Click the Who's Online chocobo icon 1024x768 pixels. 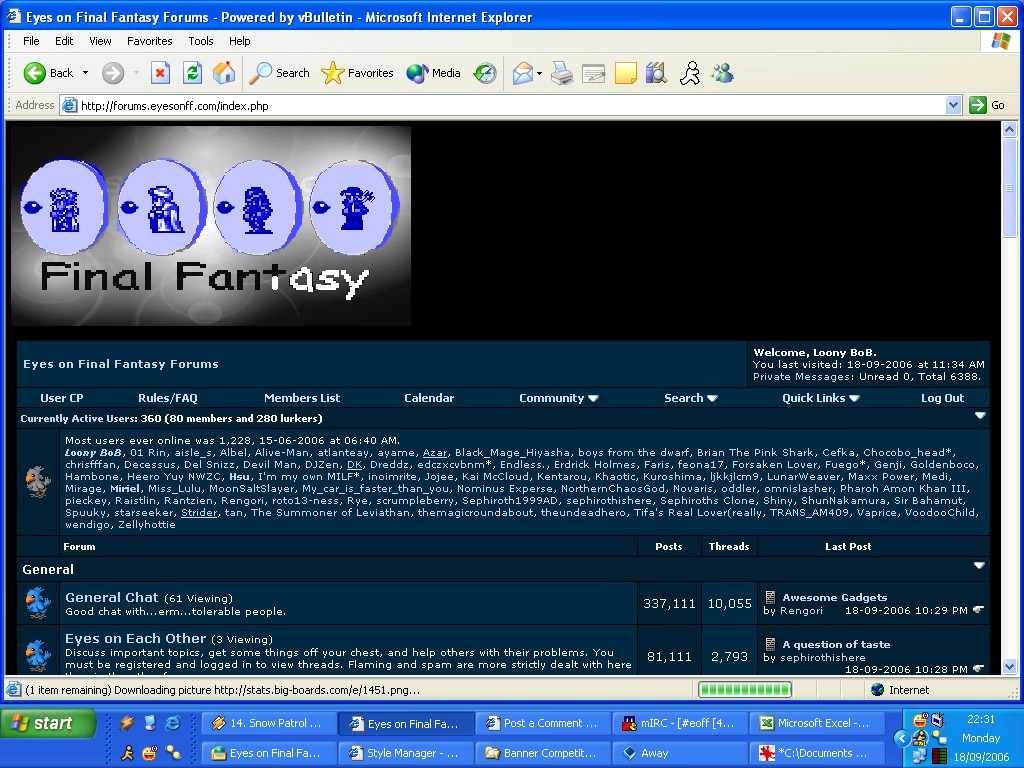click(38, 482)
